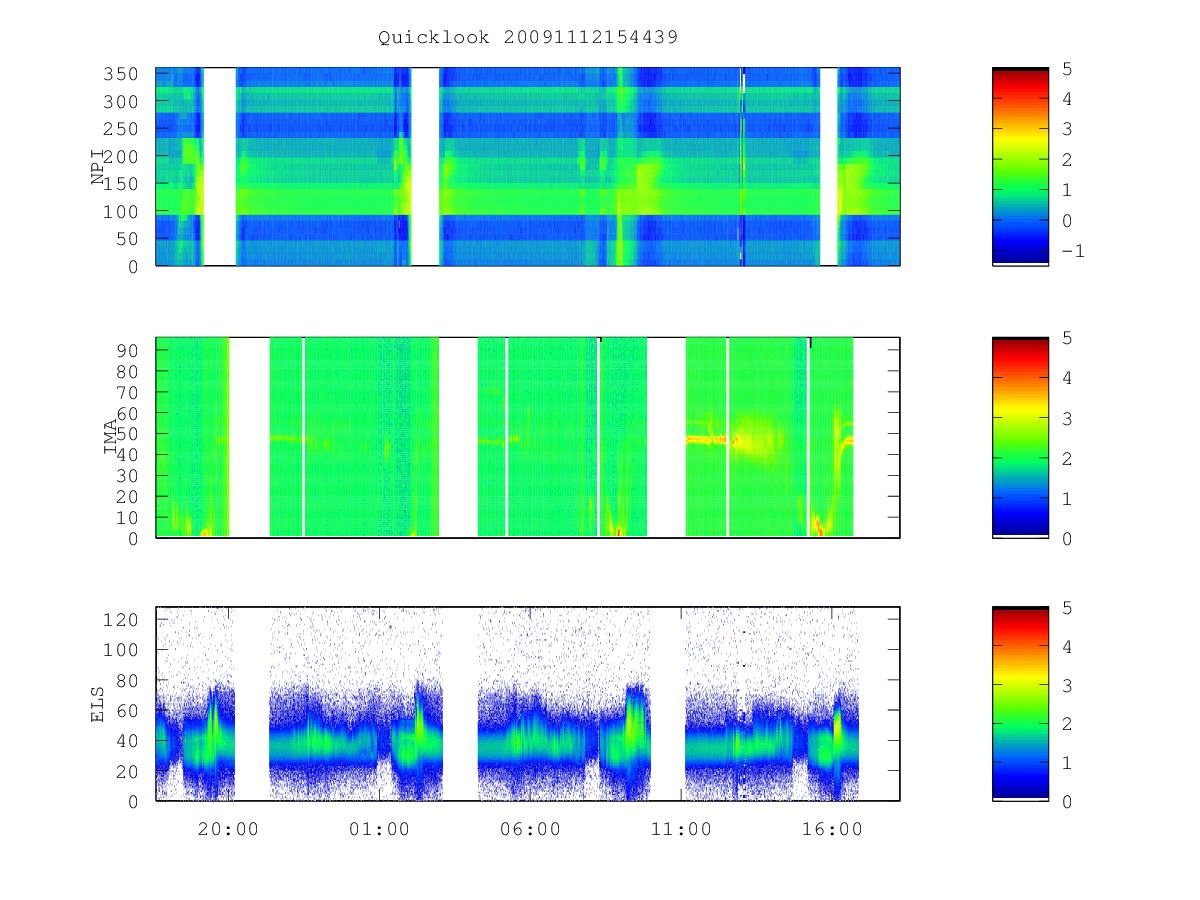Click inside the IMA spectrogram panel

click(528, 437)
